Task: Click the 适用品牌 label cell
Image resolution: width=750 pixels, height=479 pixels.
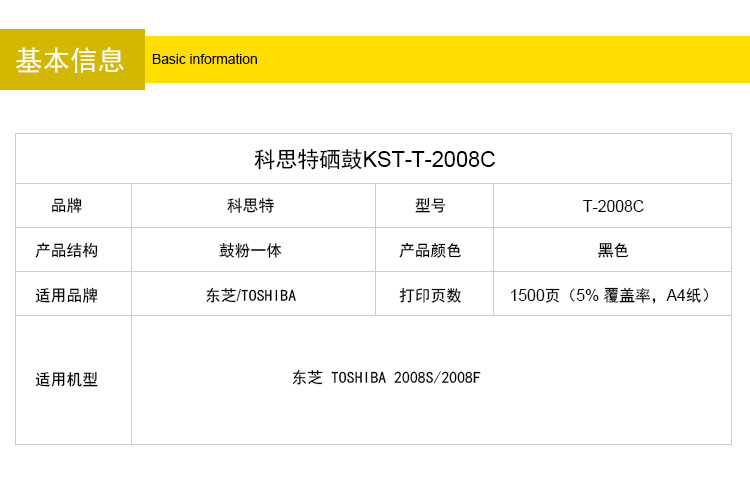Action: point(67,295)
